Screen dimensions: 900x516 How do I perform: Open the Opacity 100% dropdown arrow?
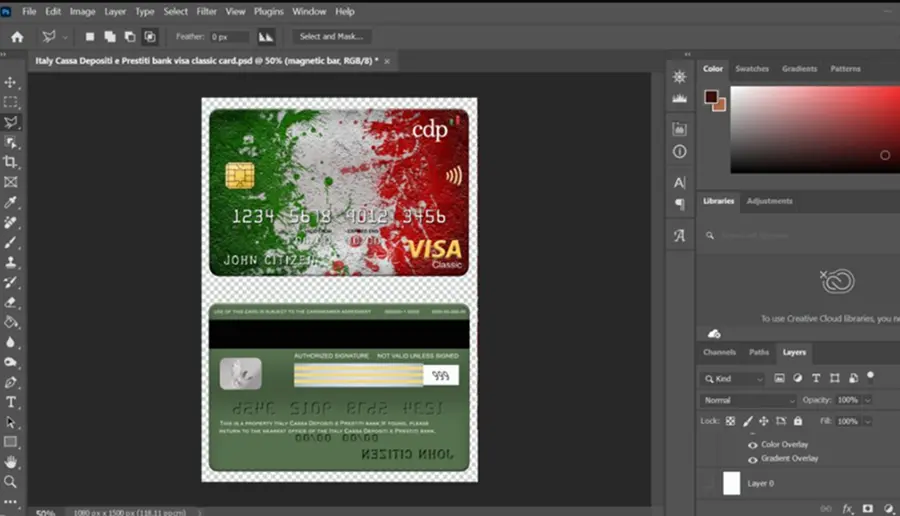(868, 400)
